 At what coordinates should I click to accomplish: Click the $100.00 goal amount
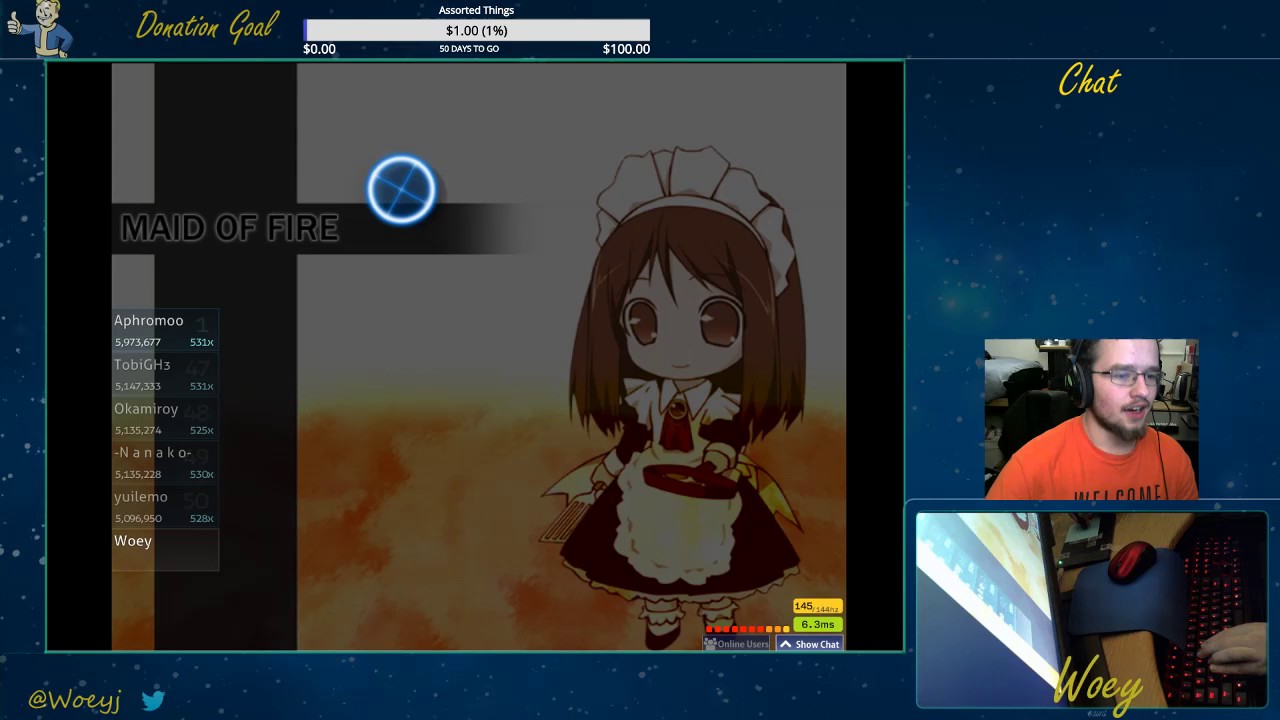click(x=626, y=49)
